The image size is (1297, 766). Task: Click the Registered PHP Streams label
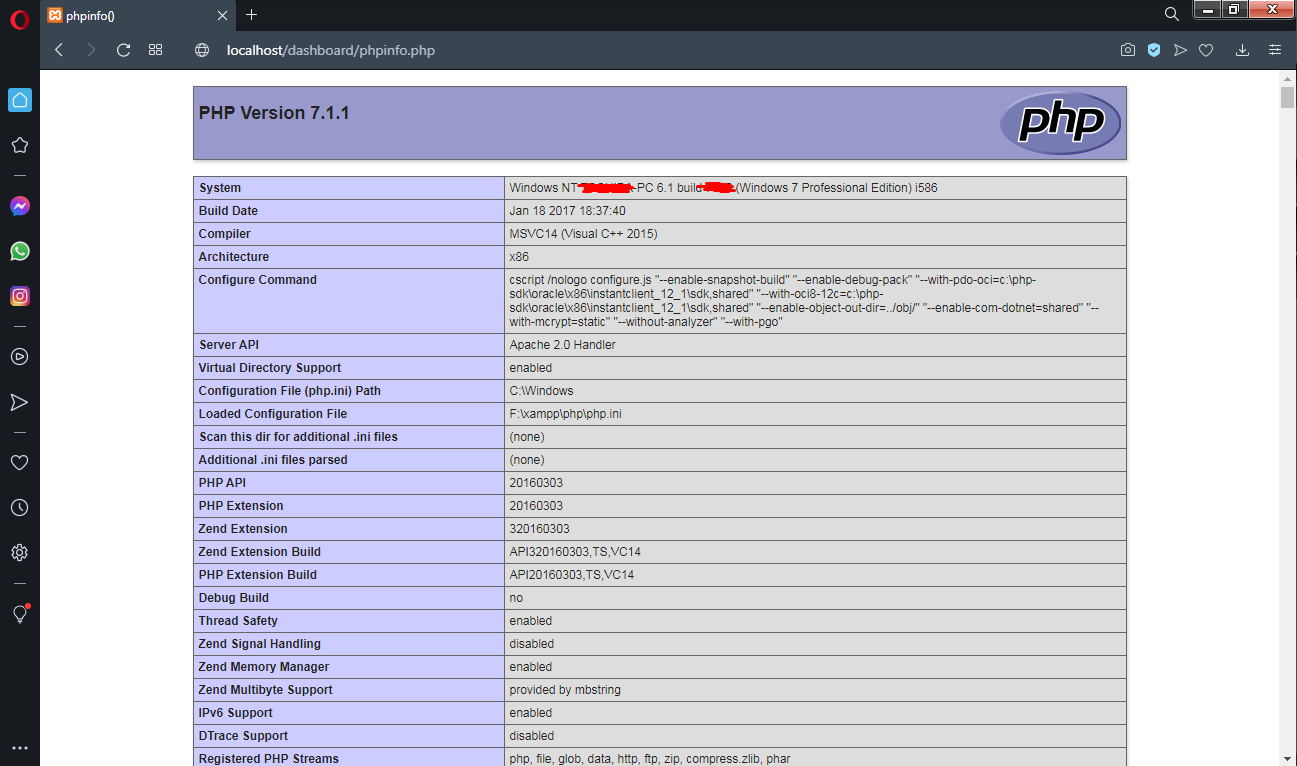click(x=269, y=758)
